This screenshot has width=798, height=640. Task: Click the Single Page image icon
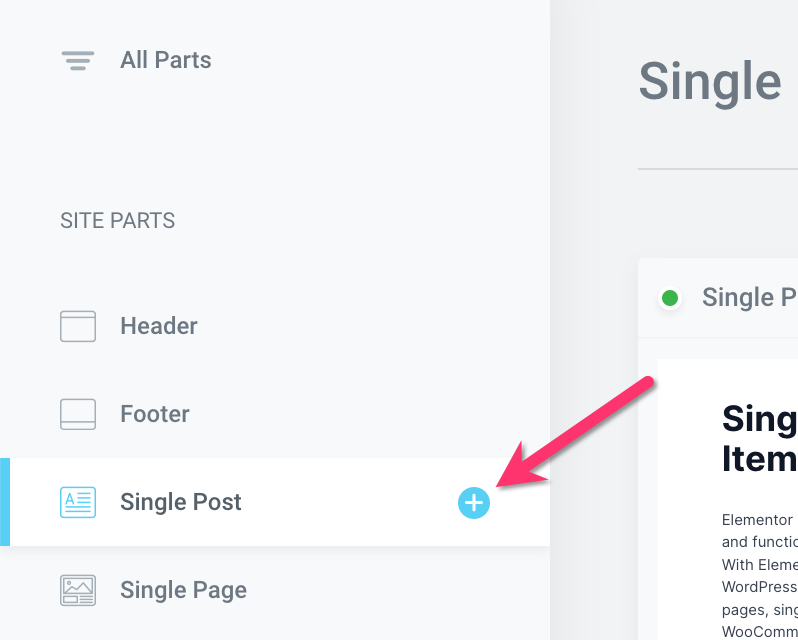78,590
